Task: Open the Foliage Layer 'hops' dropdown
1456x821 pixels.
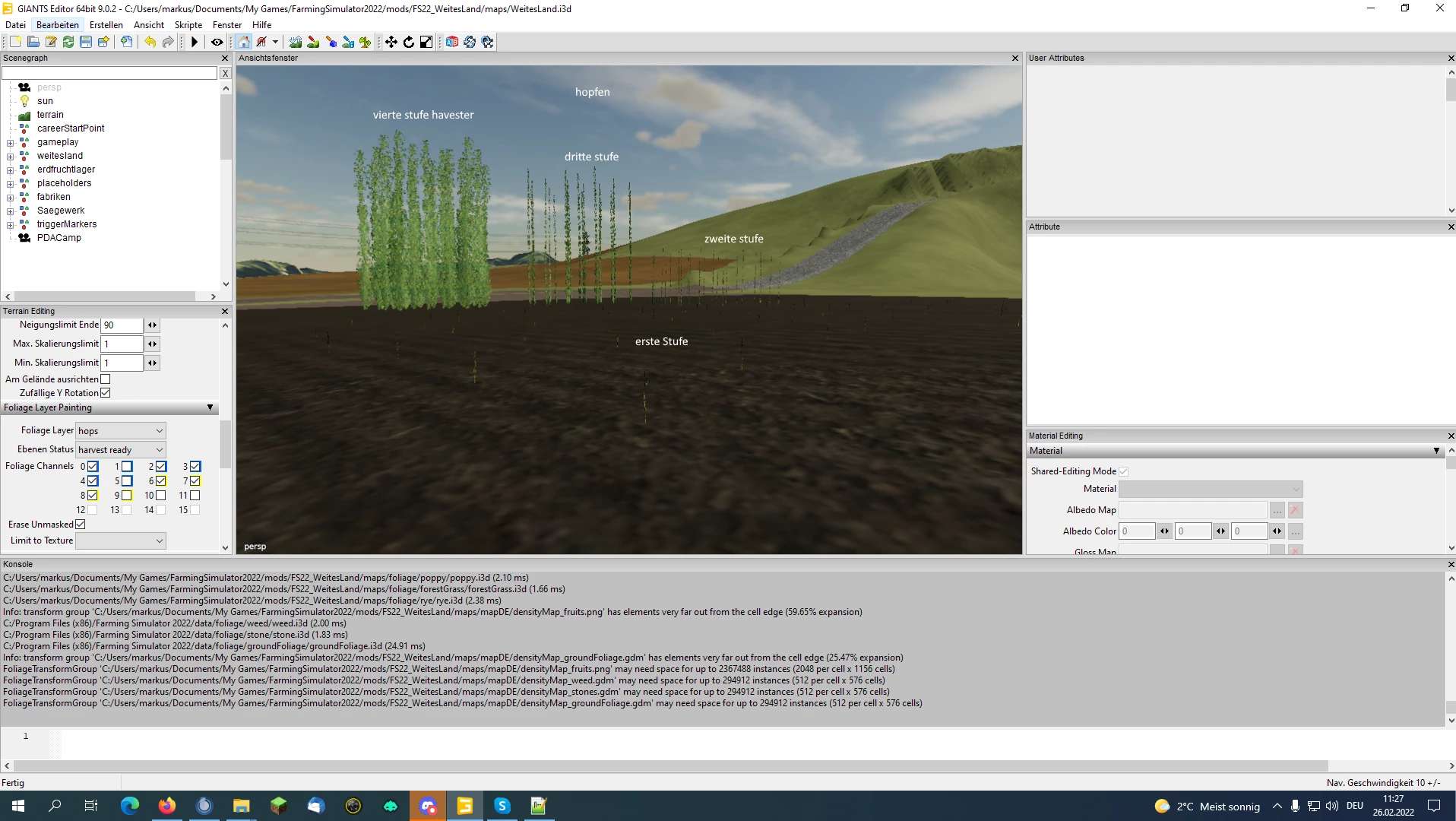Action: (x=121, y=431)
